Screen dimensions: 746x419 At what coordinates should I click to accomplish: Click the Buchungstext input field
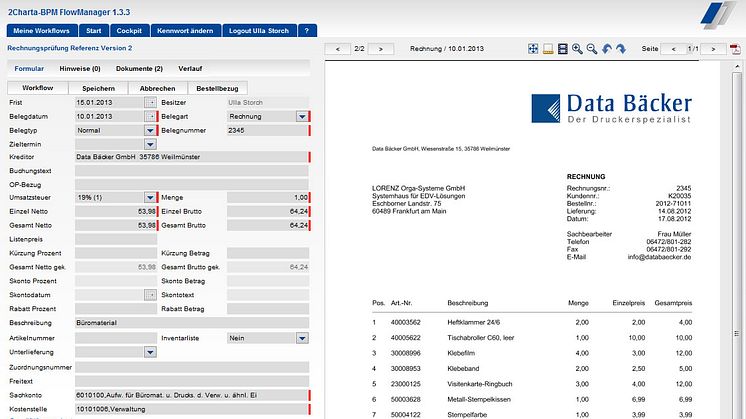(x=192, y=171)
